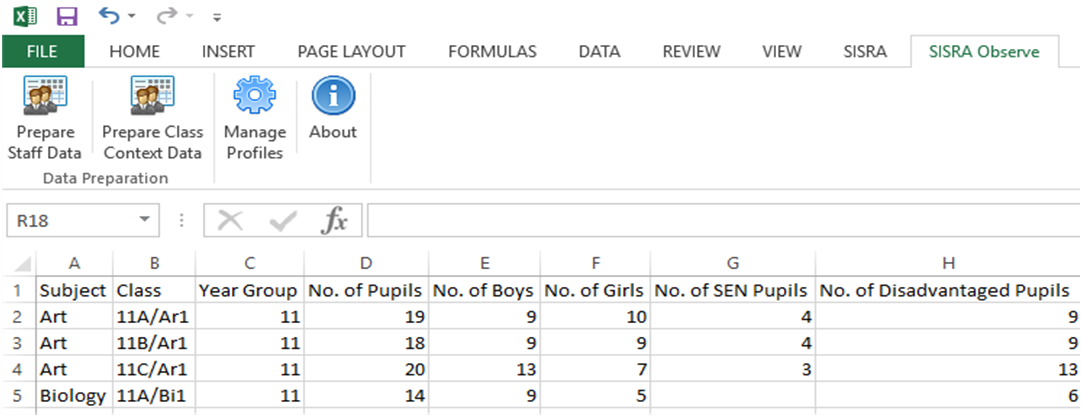Click the About info icon
The image size is (1082, 417).
click(x=332, y=97)
